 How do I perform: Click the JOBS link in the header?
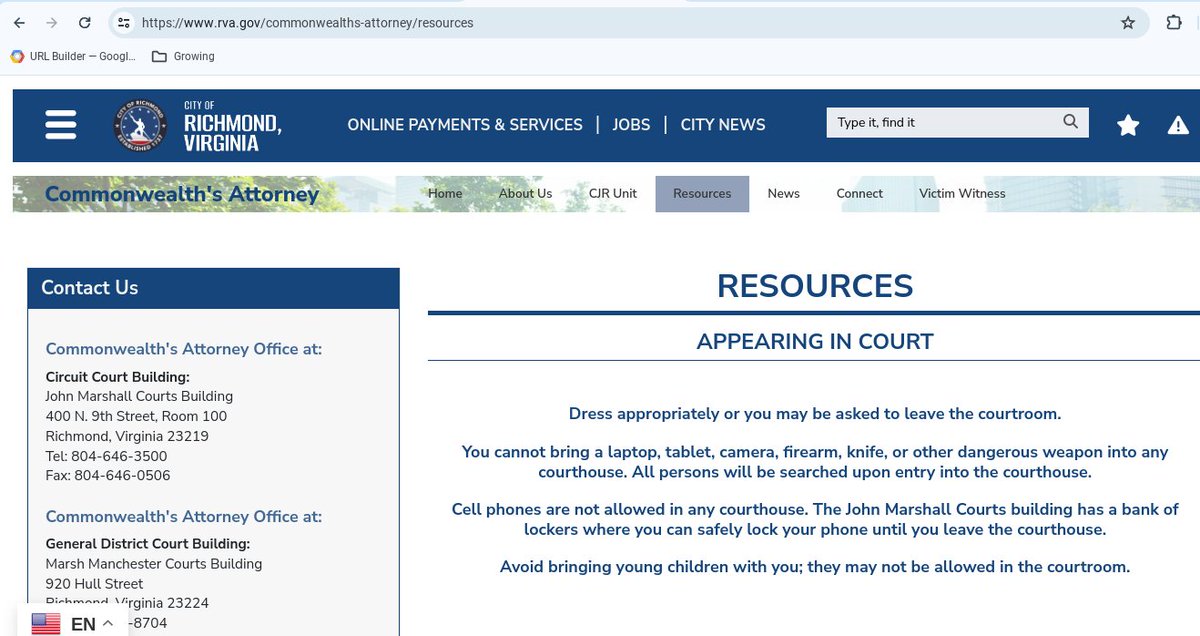tap(631, 124)
